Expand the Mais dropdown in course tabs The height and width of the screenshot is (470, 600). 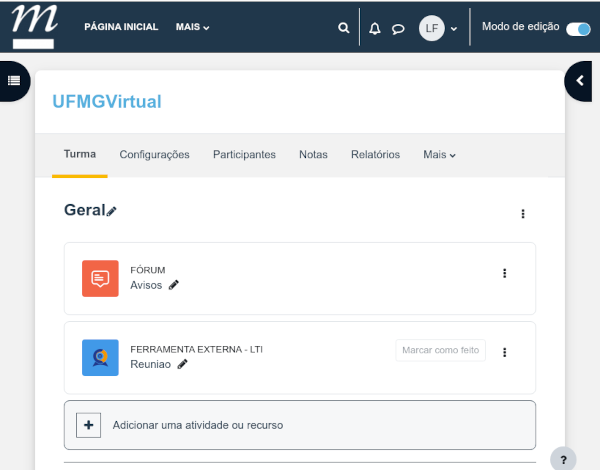pyautogui.click(x=439, y=155)
